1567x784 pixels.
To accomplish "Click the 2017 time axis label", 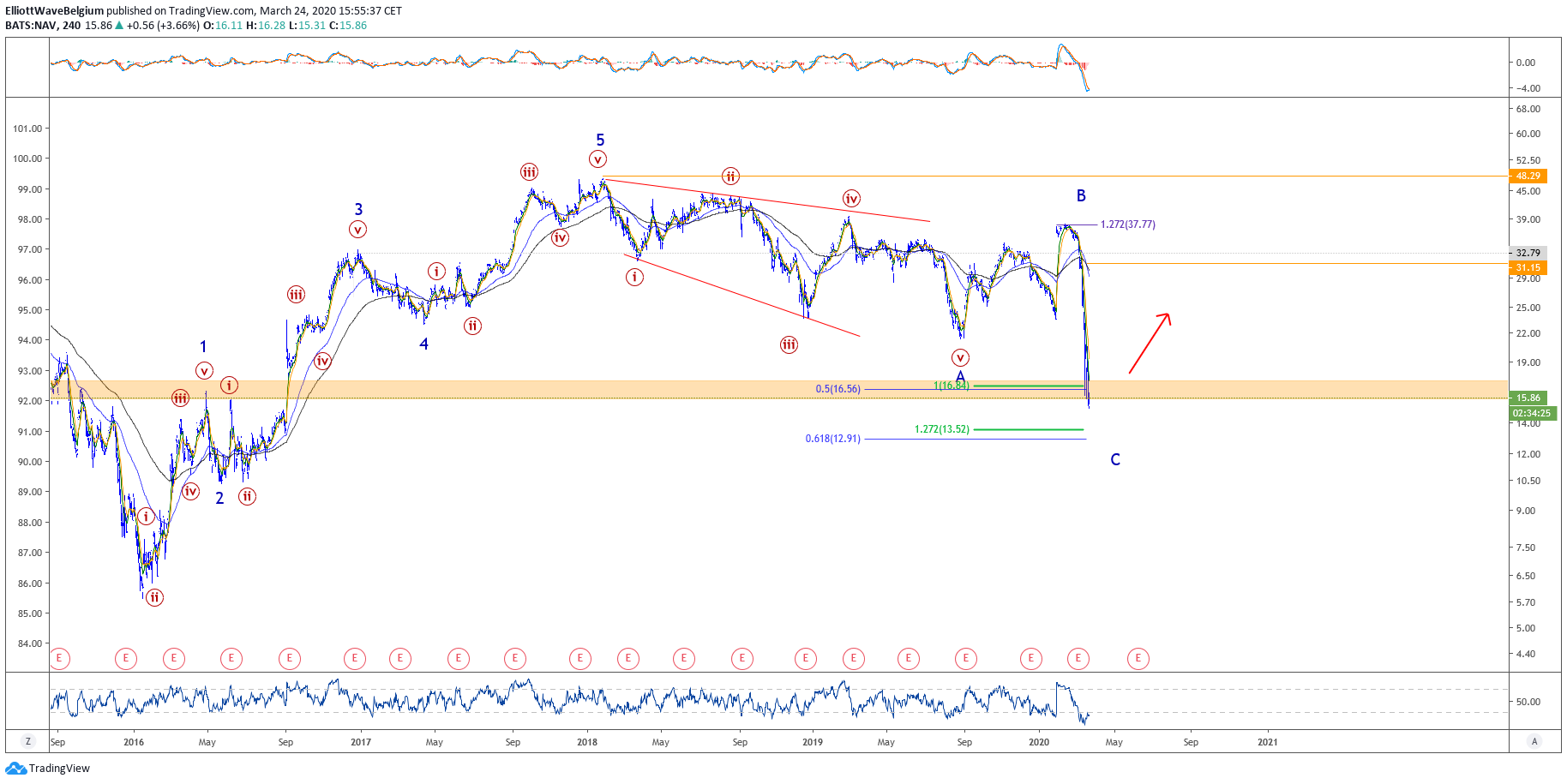I will click(x=361, y=742).
